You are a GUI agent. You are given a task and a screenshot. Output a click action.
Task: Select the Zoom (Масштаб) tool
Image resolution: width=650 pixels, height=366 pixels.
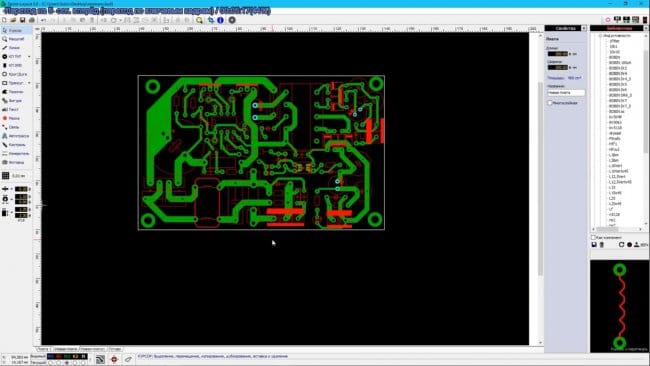click(x=14, y=39)
